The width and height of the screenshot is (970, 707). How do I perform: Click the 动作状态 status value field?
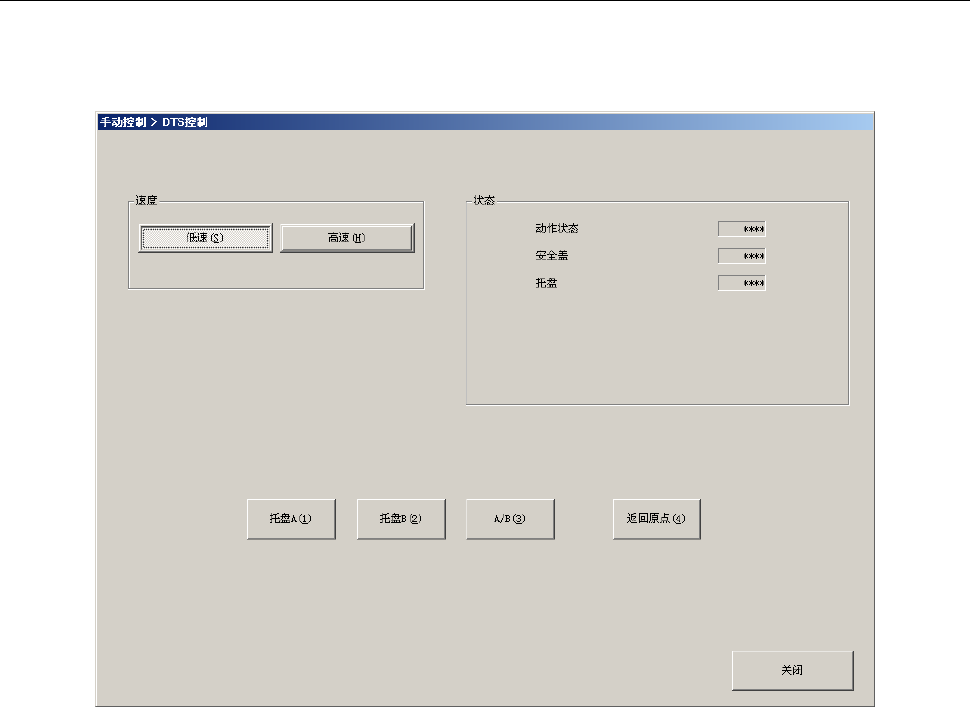click(x=742, y=229)
